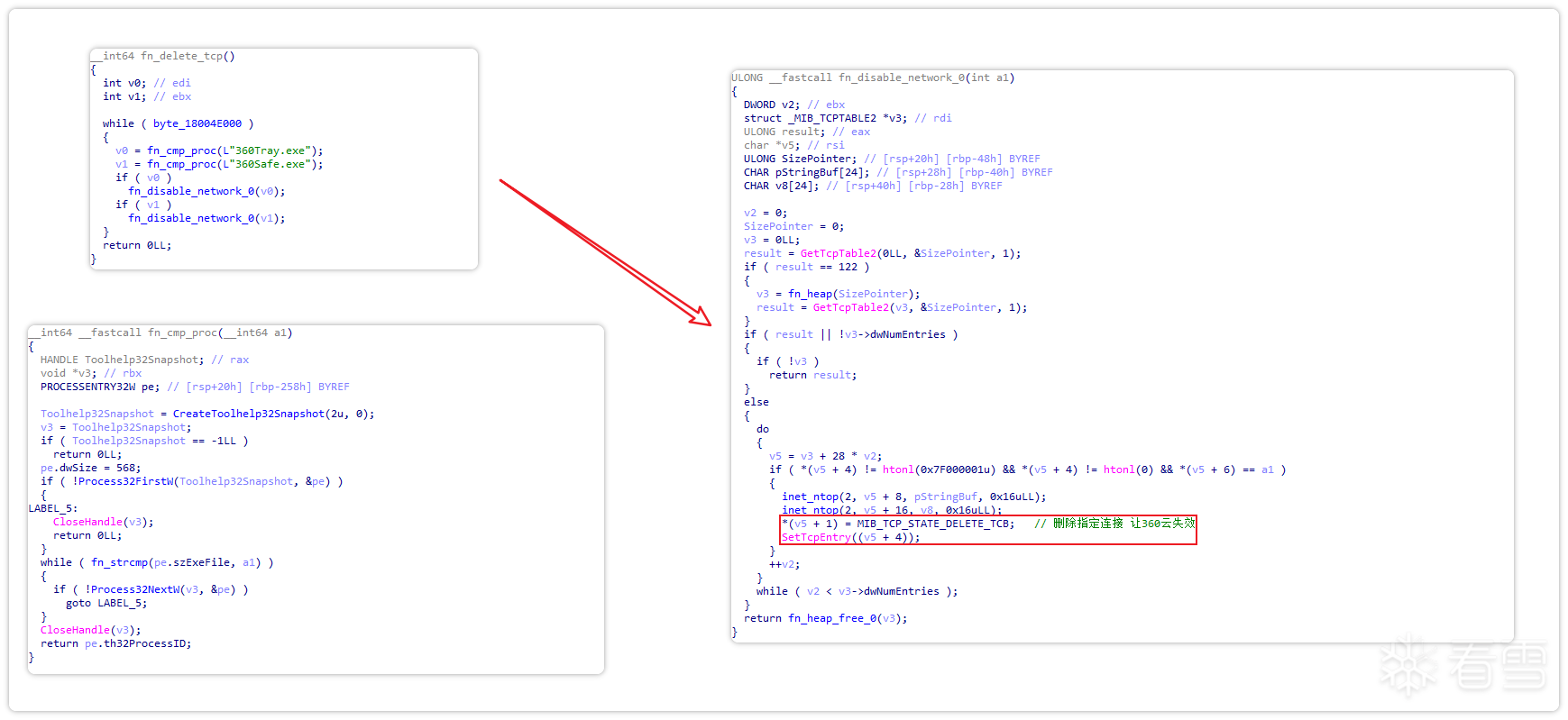
Task: Click the Chinese comment about disabling 360 cloud
Action: coord(1114,524)
